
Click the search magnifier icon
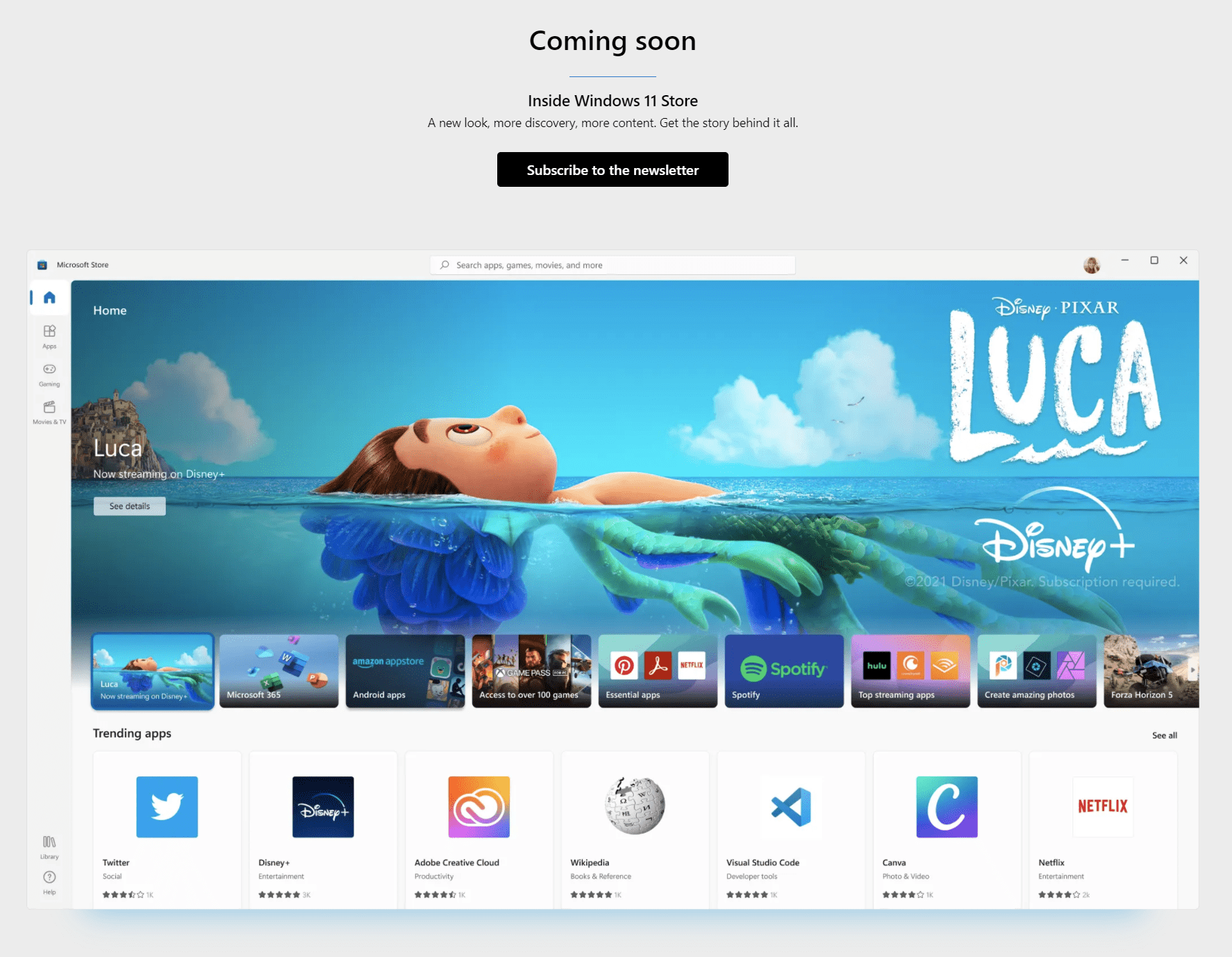(x=444, y=265)
